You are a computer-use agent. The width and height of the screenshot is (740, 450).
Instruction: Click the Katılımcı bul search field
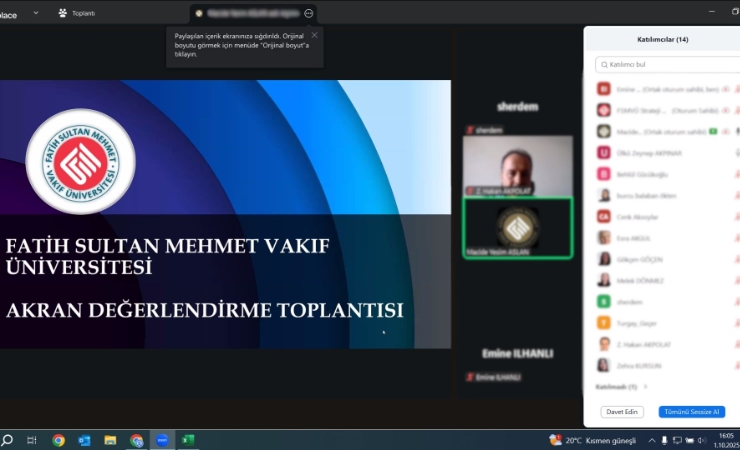pyautogui.click(x=667, y=64)
